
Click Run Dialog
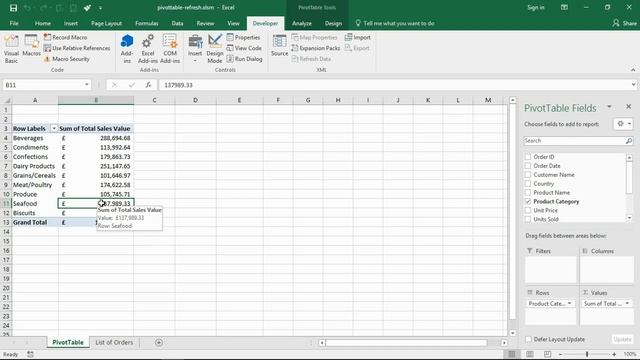[244, 59]
